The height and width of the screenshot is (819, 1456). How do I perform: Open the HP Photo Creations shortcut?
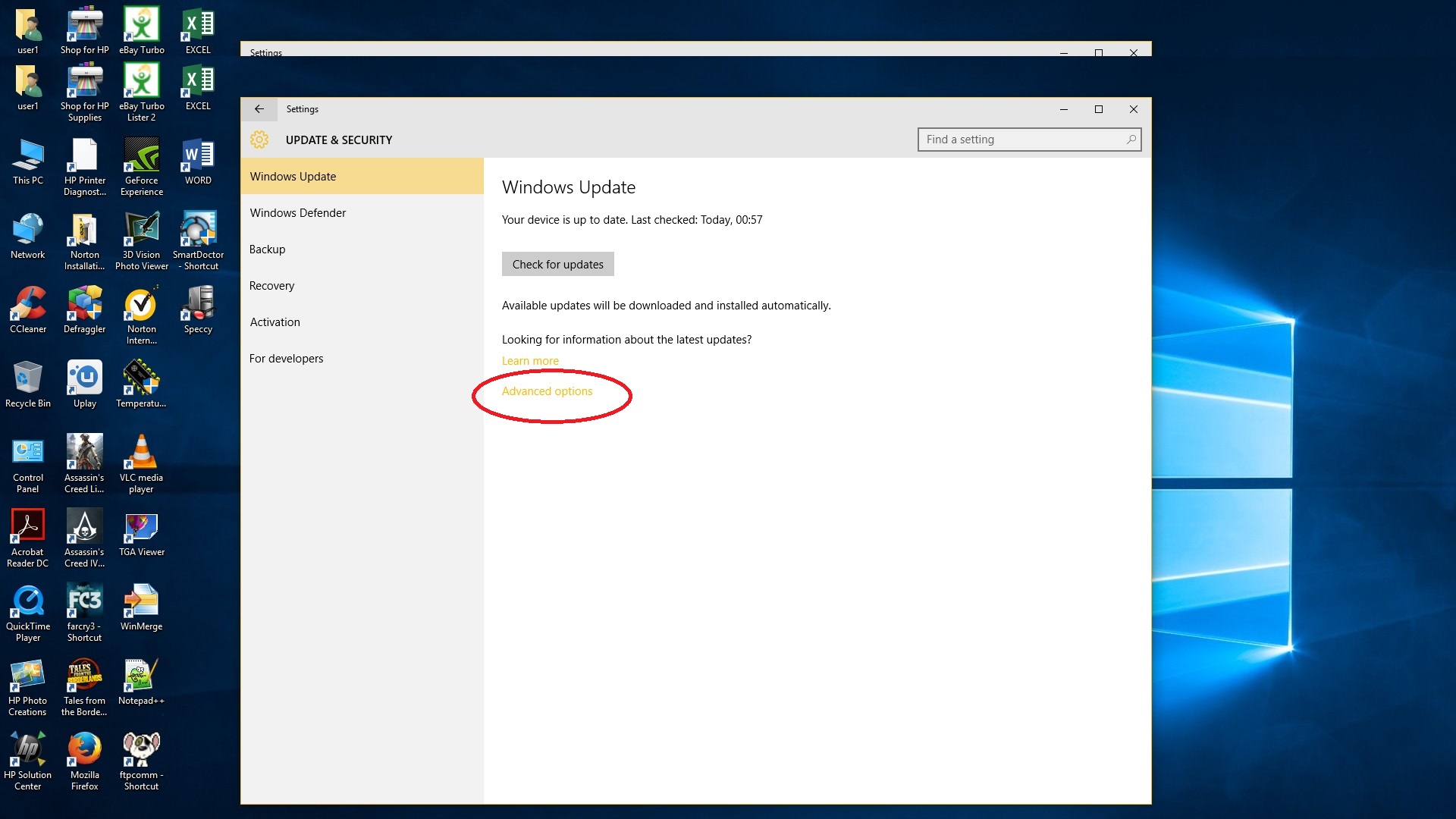tap(28, 686)
